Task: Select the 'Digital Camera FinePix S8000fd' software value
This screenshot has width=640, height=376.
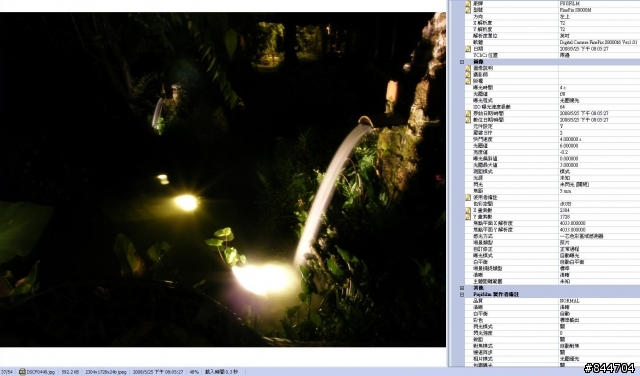Action: click(598, 42)
